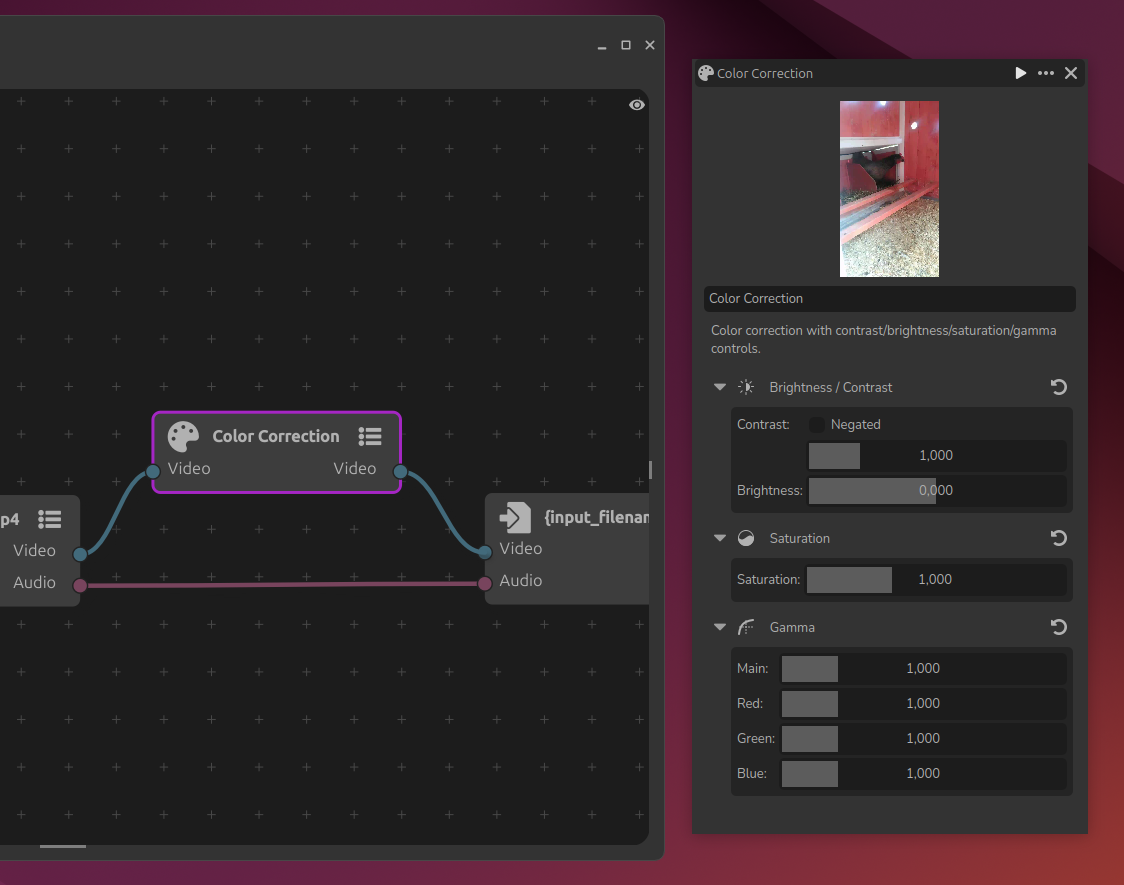
Task: Click the output file node export icon
Action: 515,517
